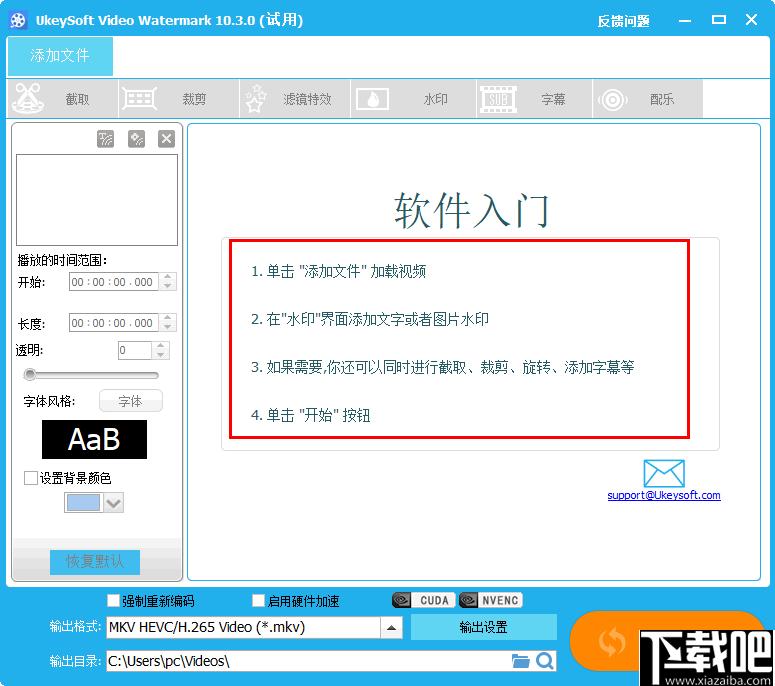This screenshot has height=686, width=775.
Task: Click the 开始 start time field
Action: coord(114,282)
